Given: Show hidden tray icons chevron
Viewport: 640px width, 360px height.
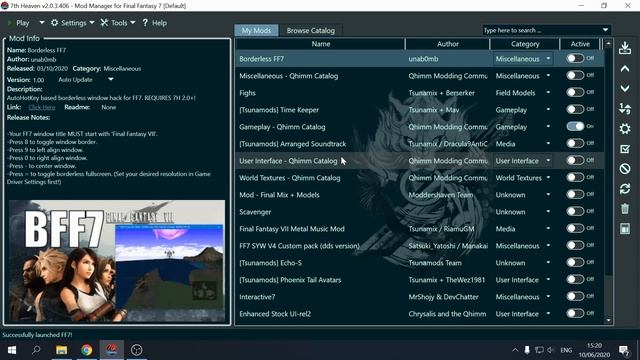Looking at the screenshot, I should [x=515, y=350].
